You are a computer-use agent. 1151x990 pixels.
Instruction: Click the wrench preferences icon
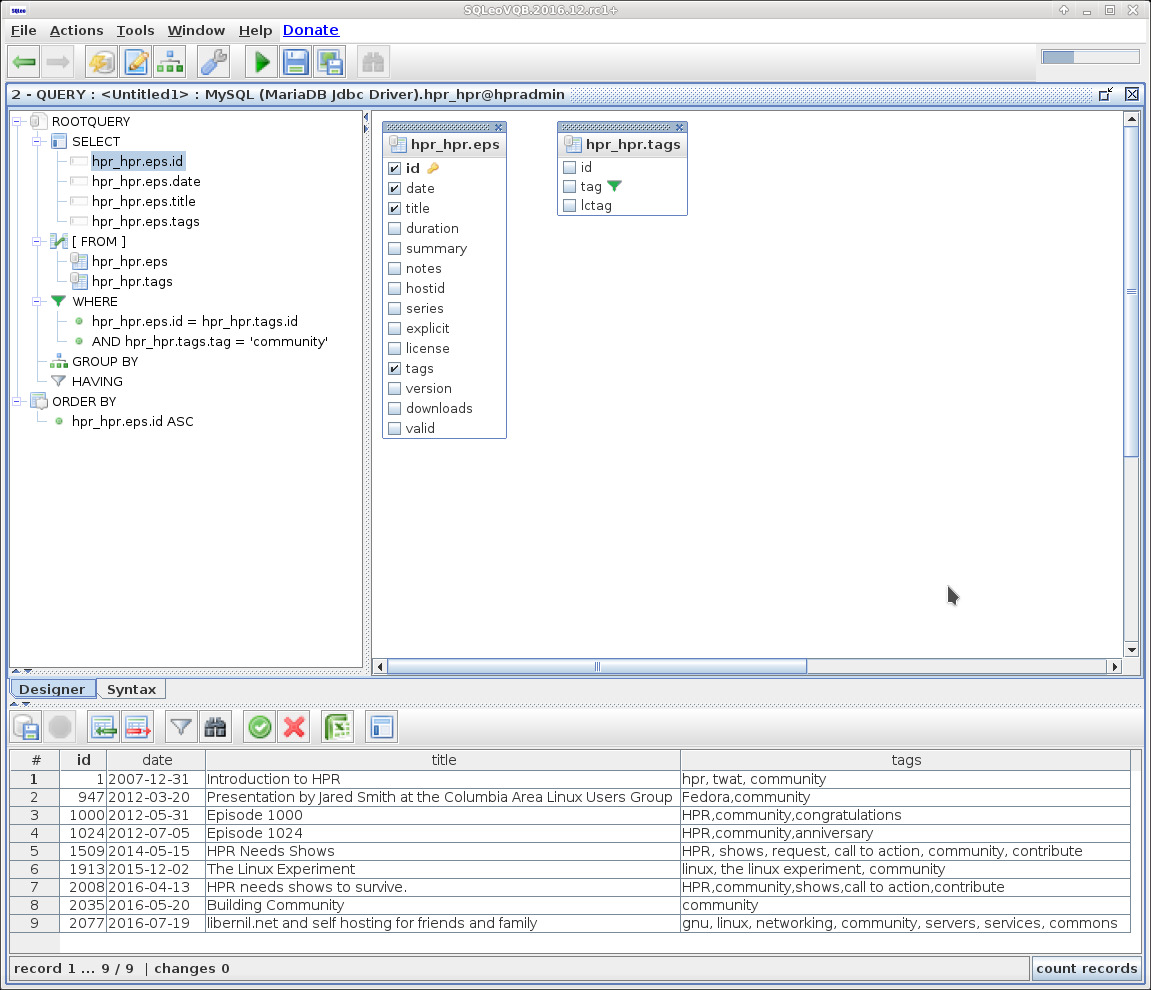(x=213, y=62)
